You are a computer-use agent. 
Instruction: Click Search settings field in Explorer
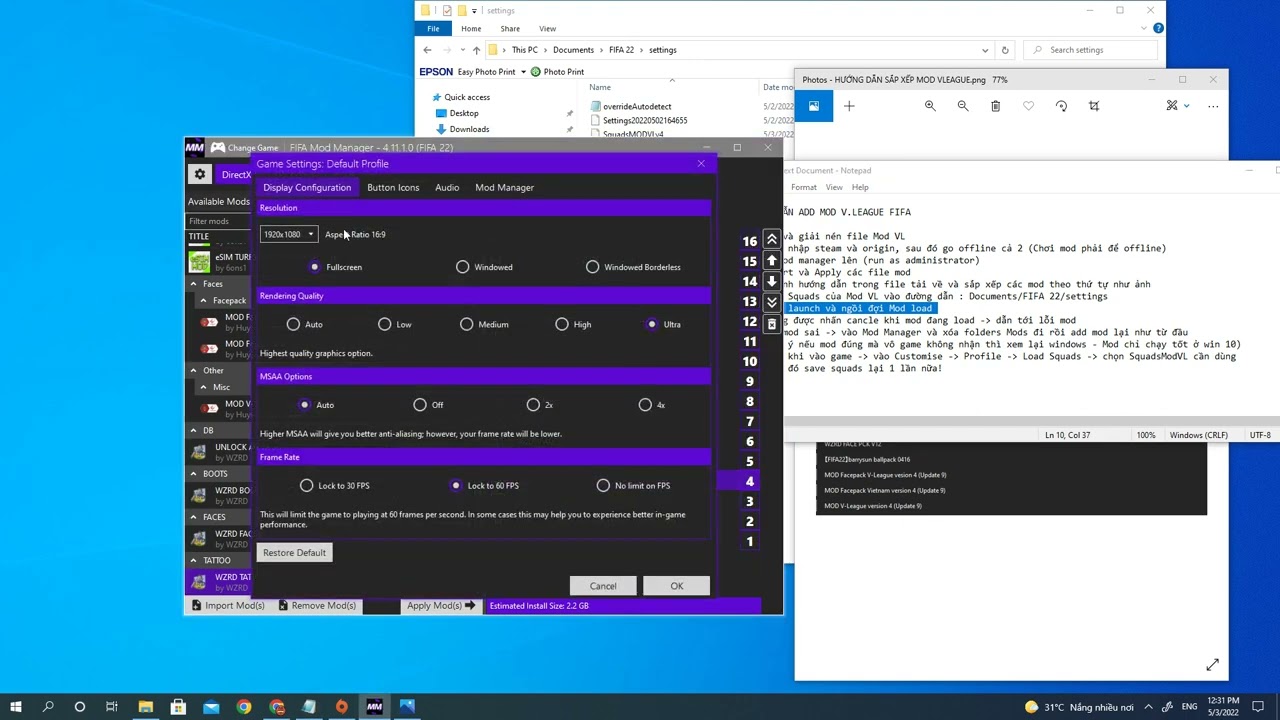tap(1092, 50)
